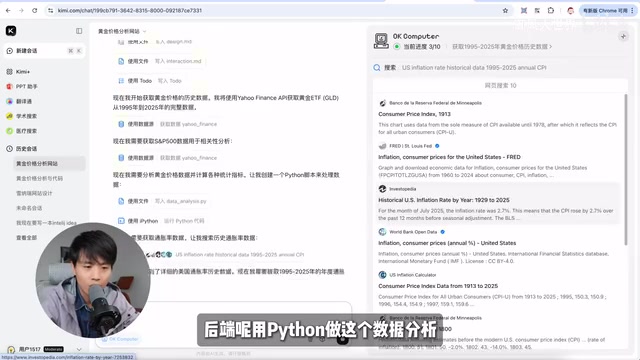Click the Kimi logo icon

click(x=11, y=31)
